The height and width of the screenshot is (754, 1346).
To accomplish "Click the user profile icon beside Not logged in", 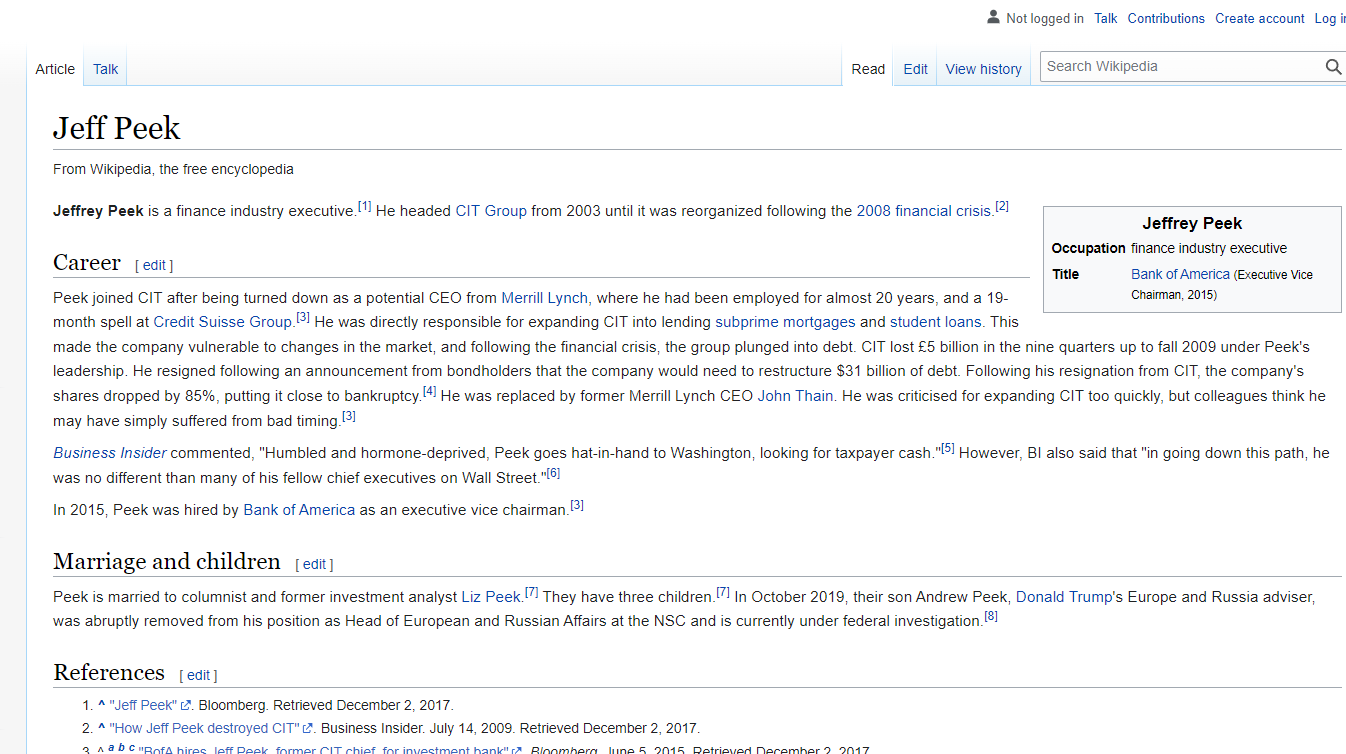I will point(993,17).
